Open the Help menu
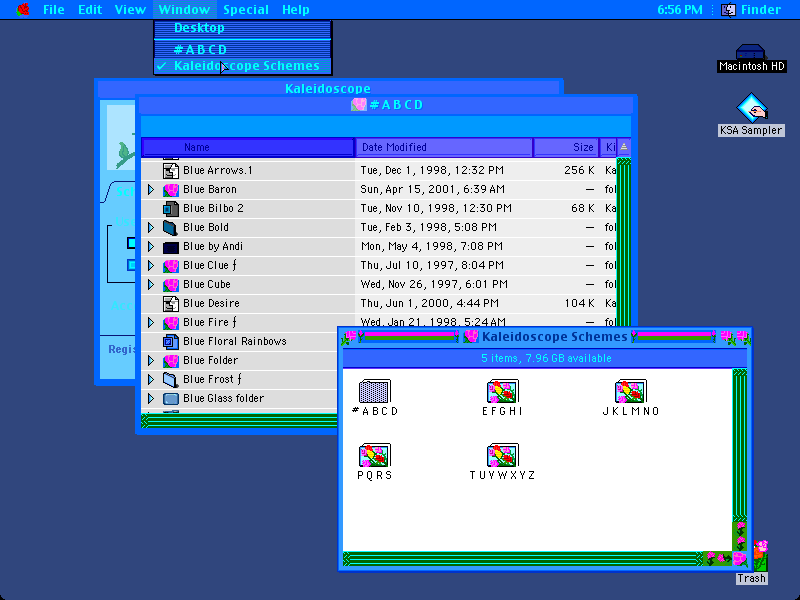Screen dimensions: 800x600 296,10
